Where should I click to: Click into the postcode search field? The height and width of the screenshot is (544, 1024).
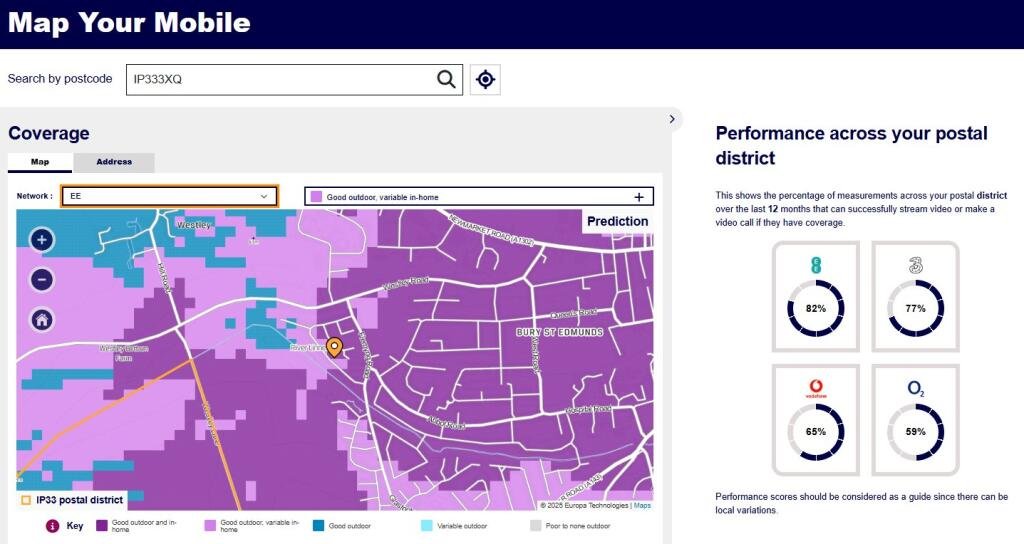tap(280, 80)
